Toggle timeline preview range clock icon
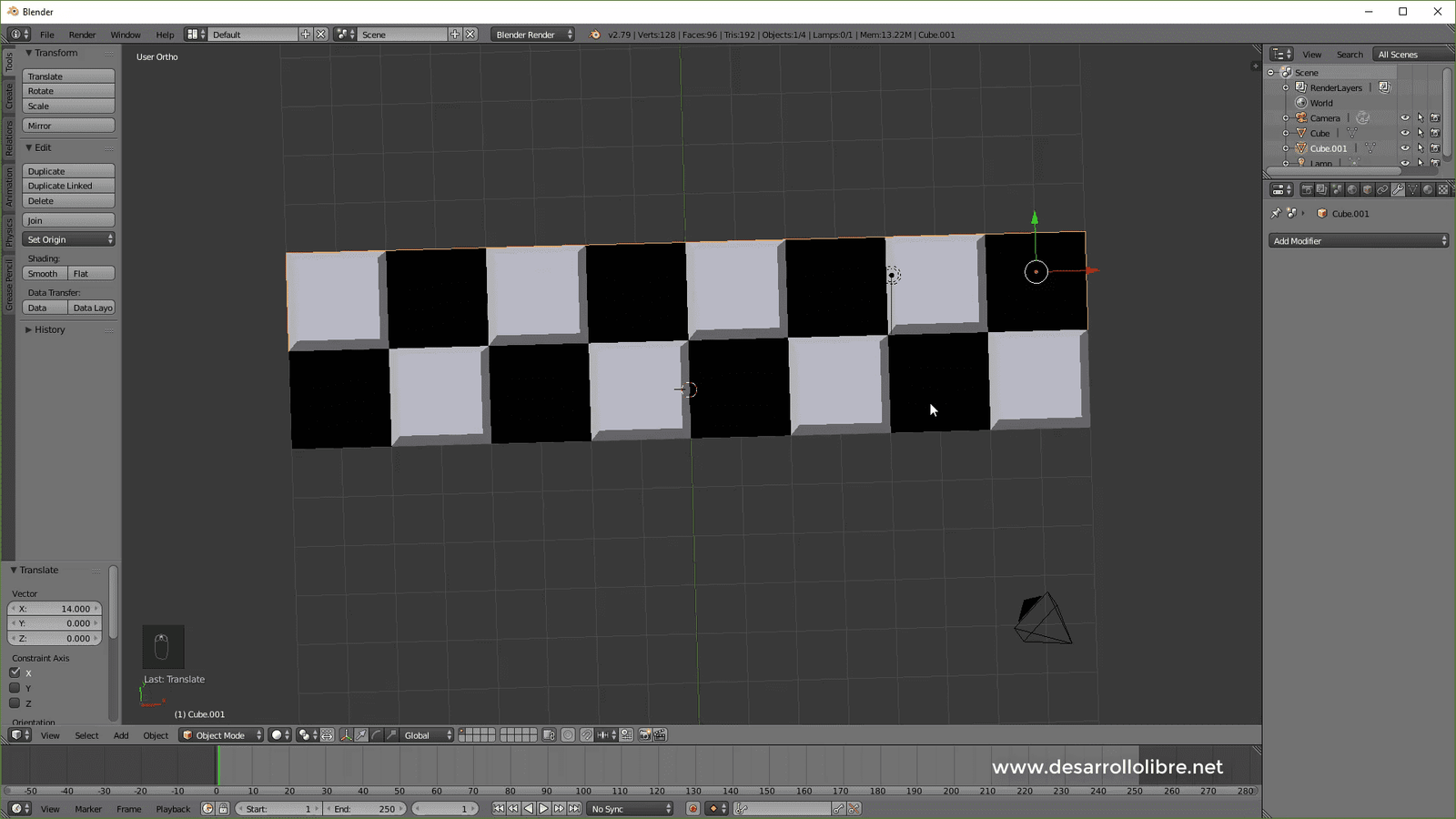Screen dimensions: 1456x819 207,809
